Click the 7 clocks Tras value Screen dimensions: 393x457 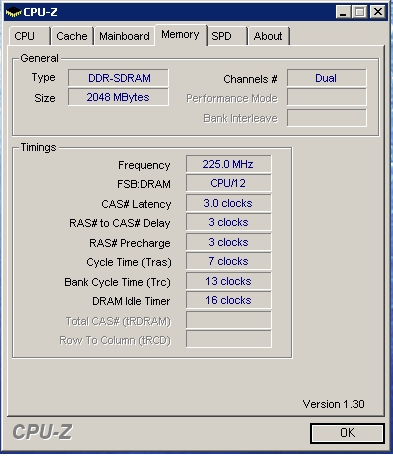[229, 261]
